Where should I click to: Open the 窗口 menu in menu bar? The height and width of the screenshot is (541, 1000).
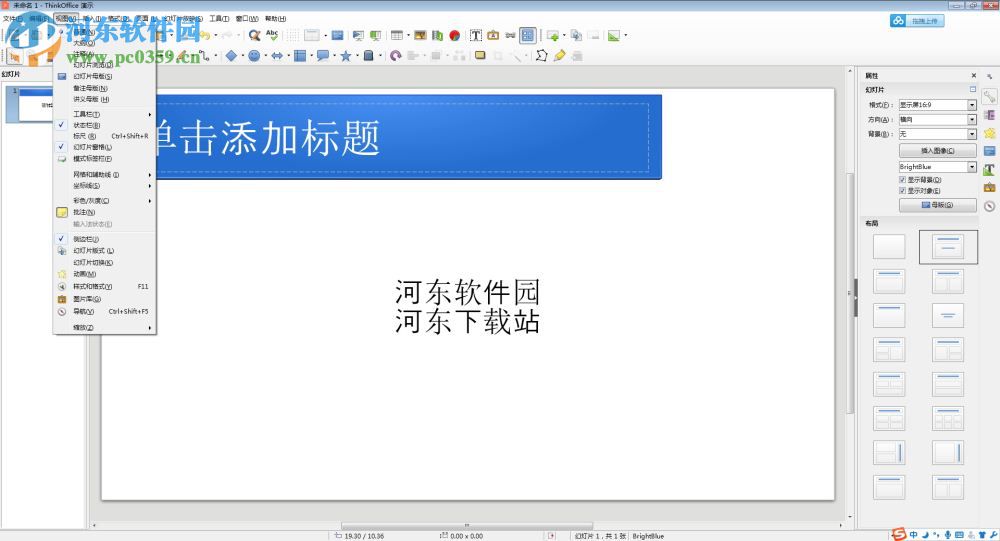(247, 19)
